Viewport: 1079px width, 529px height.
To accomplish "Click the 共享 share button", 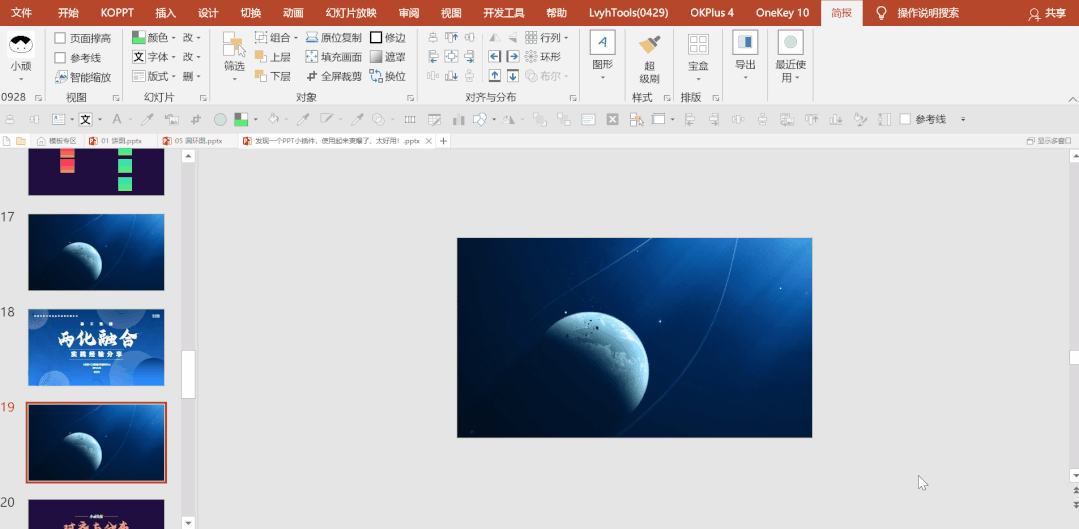I will coord(1047,13).
